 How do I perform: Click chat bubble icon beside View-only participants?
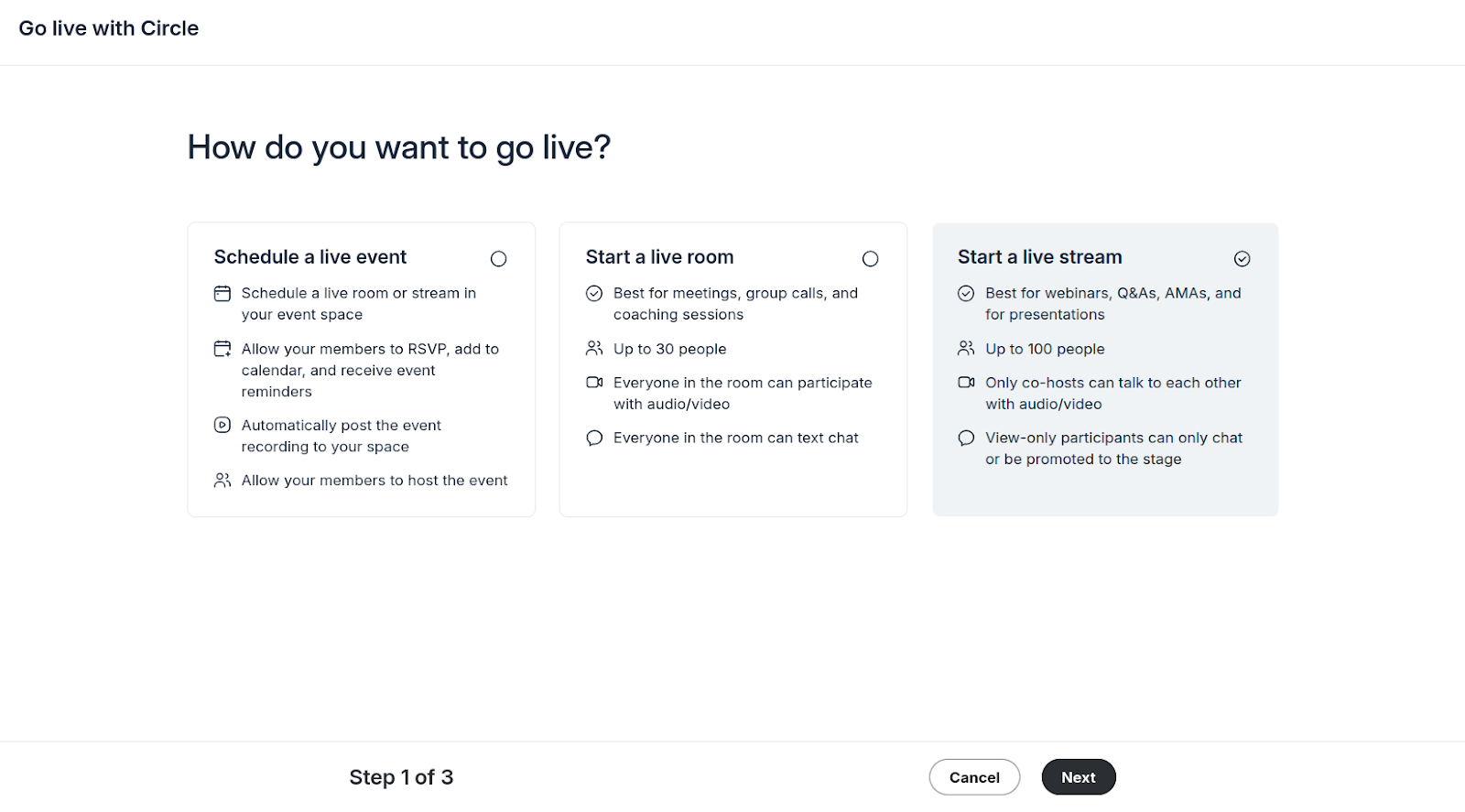coord(966,438)
